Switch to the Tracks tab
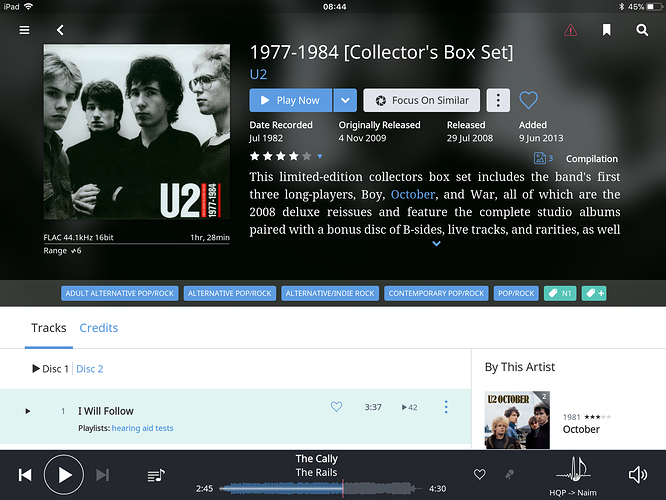This screenshot has height=500, width=666. 49,328
